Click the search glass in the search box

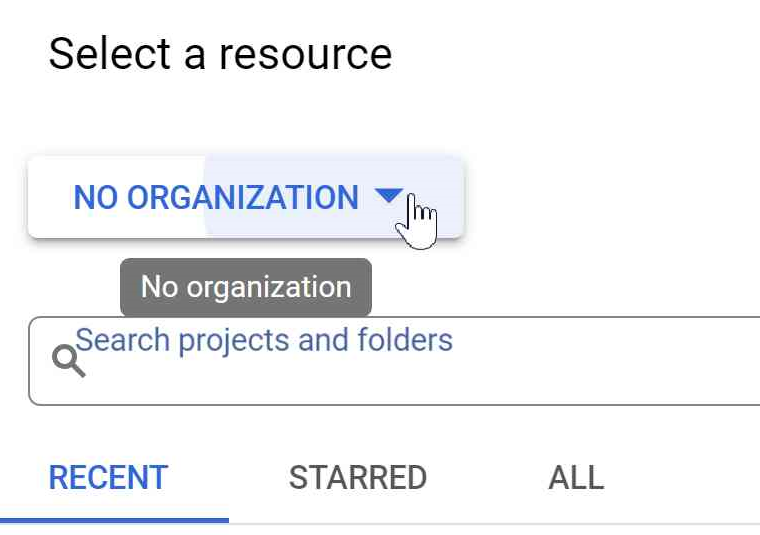tap(68, 361)
